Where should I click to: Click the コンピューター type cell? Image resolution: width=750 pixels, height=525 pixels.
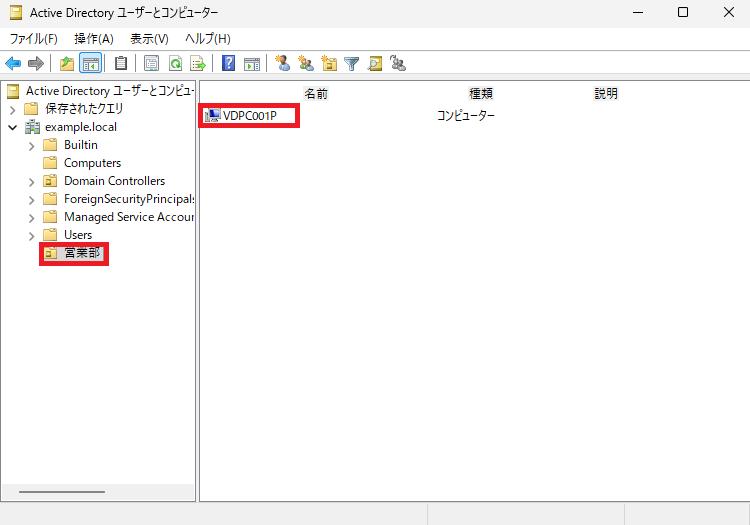click(x=466, y=116)
